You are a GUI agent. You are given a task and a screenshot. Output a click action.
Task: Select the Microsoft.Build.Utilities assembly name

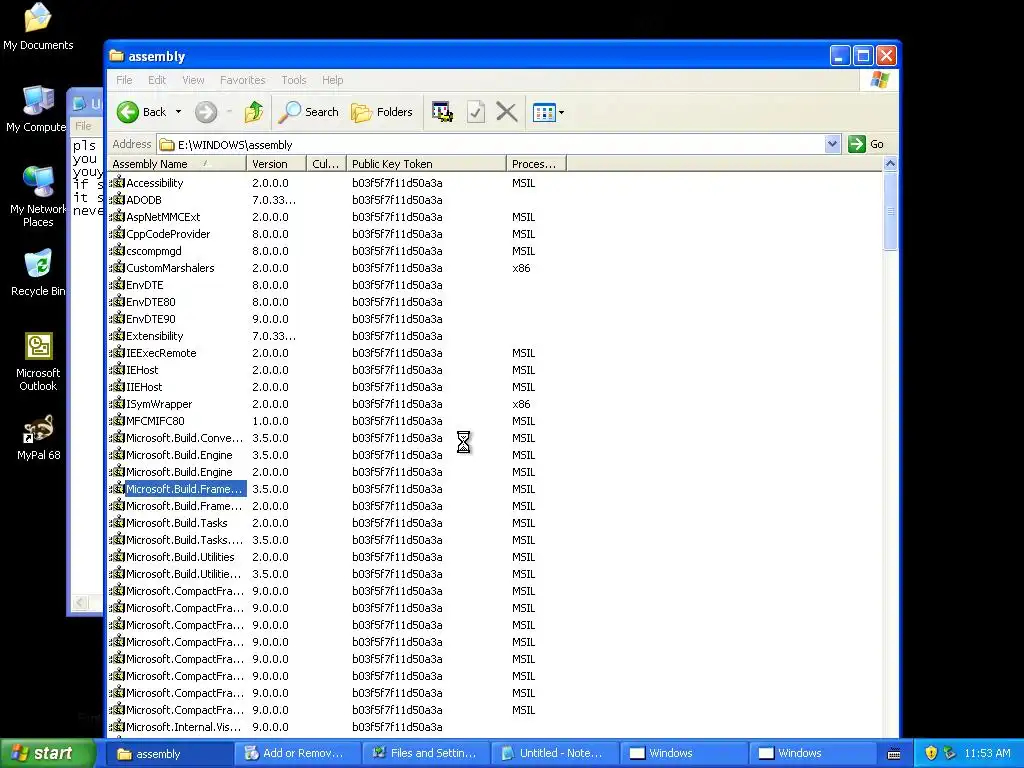click(x=180, y=557)
